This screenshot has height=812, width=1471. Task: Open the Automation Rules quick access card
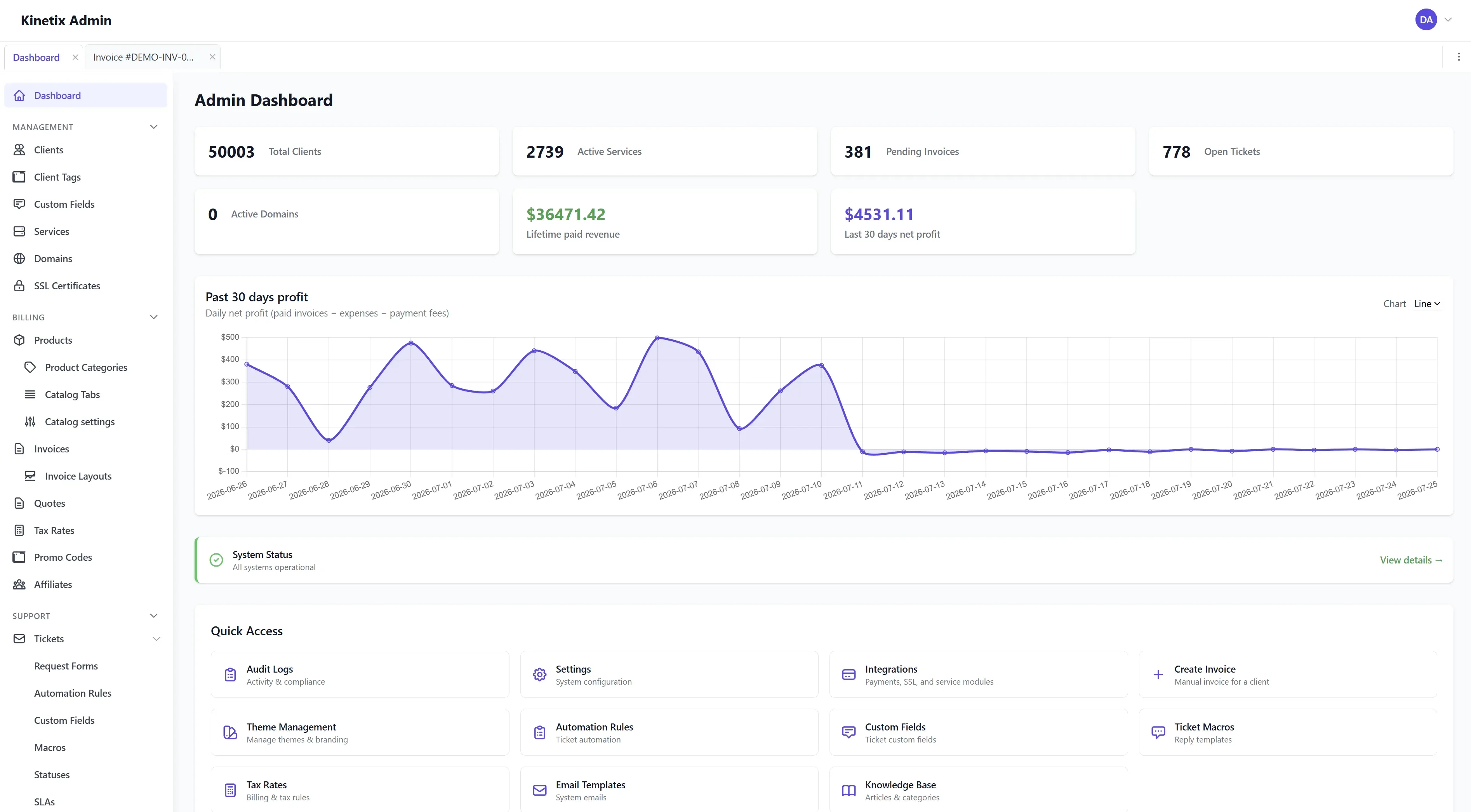[x=669, y=733]
